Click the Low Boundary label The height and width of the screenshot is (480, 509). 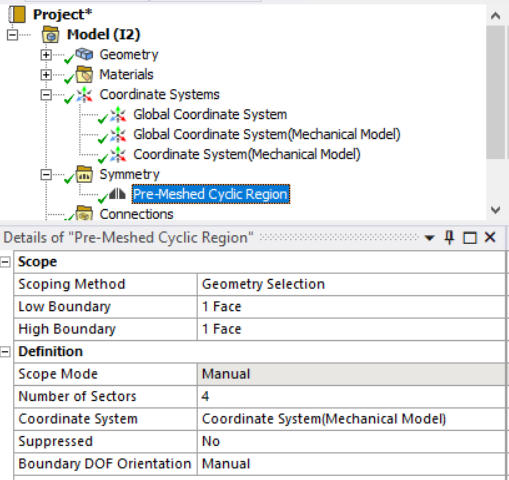[64, 307]
